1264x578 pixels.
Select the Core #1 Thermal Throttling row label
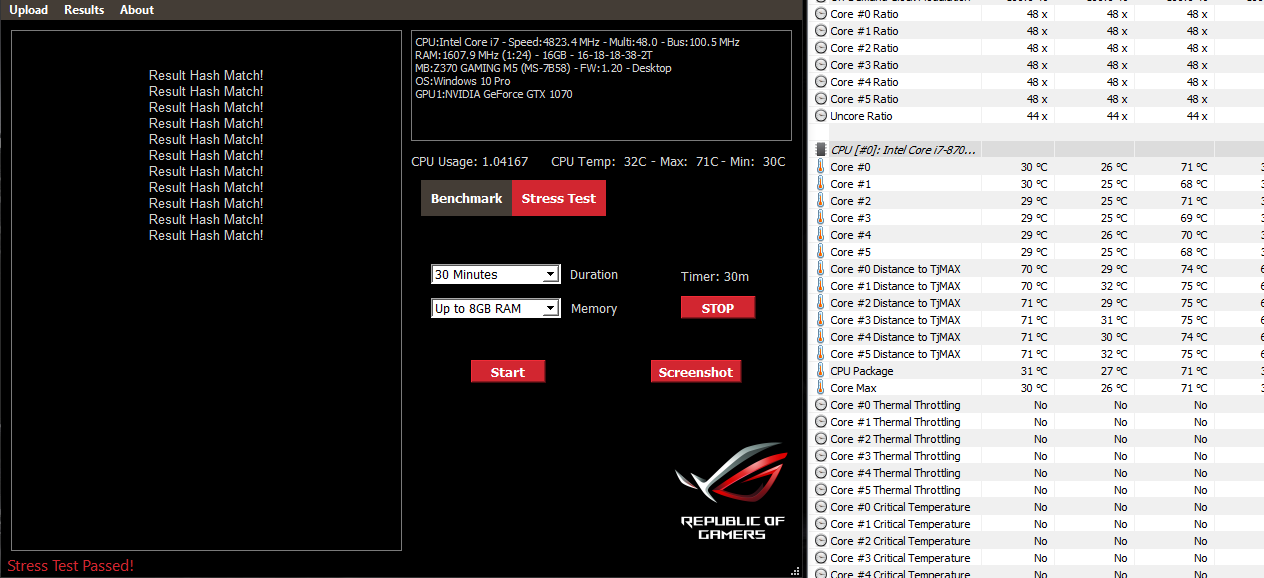point(895,422)
